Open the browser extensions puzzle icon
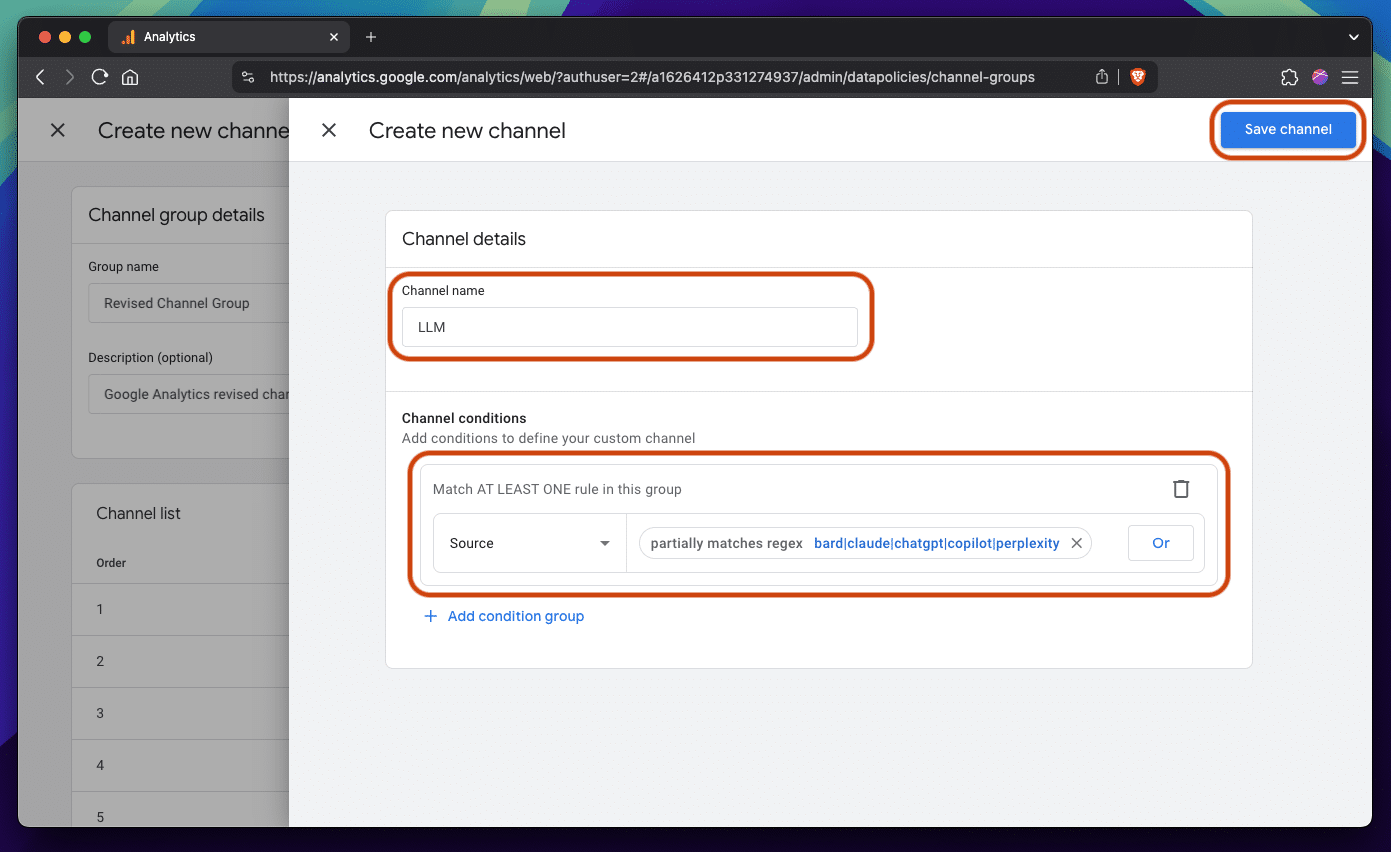Screen dimensions: 1391x852 [x=1289, y=77]
